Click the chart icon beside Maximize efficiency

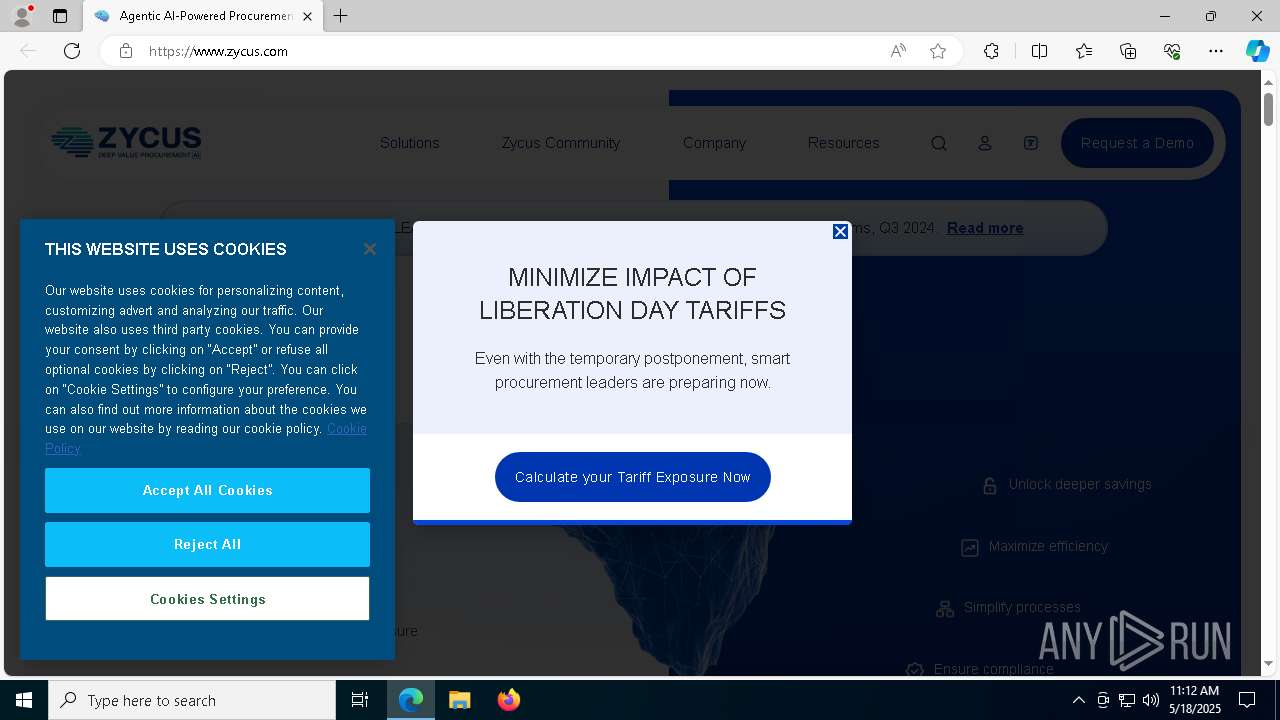(x=970, y=547)
